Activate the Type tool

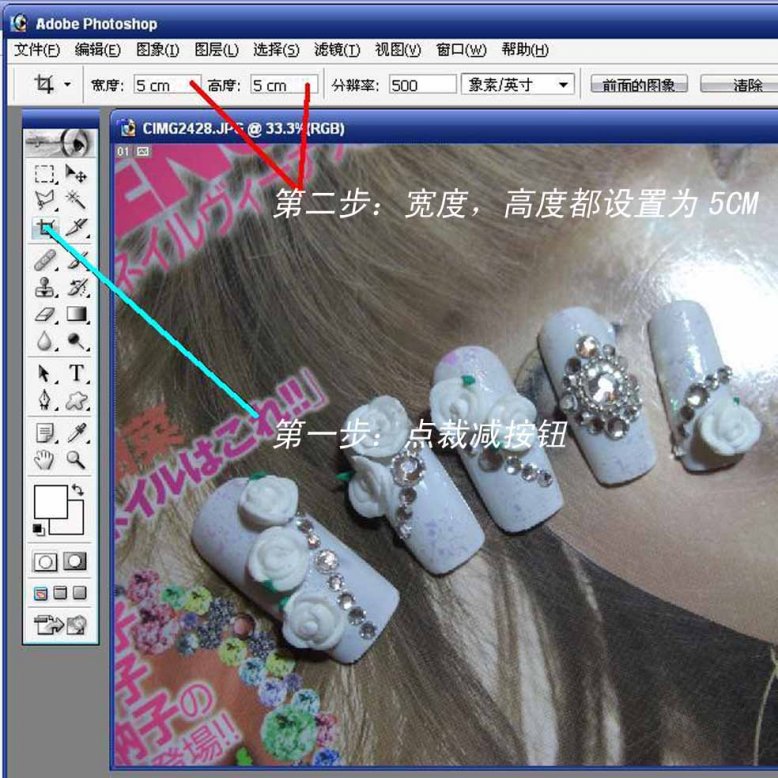pos(76,373)
